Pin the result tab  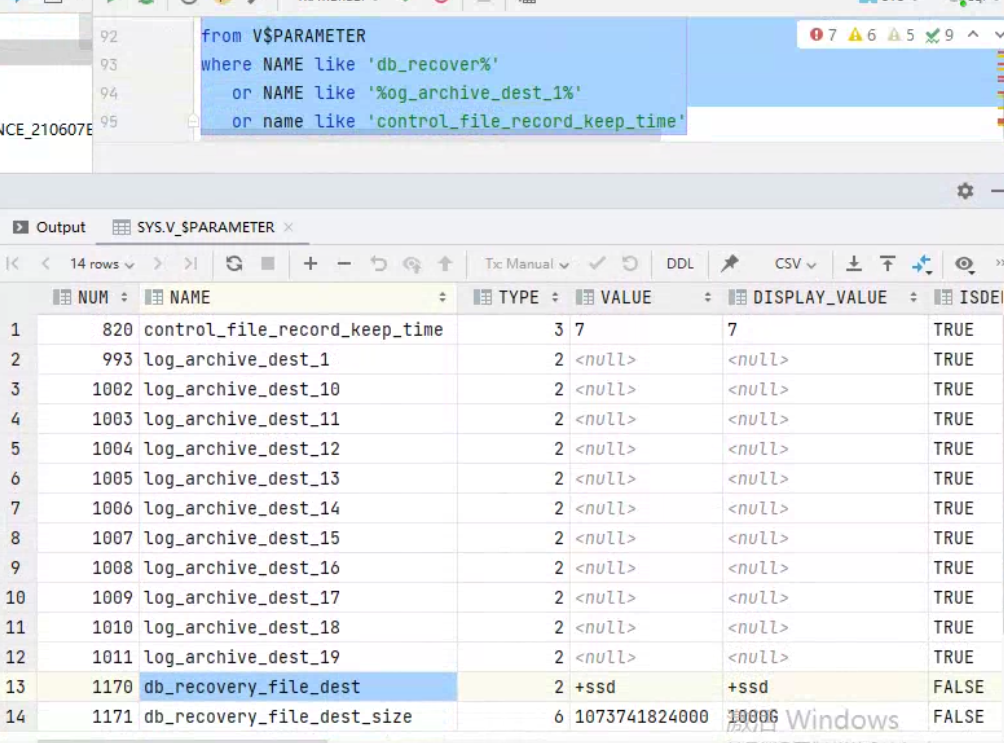click(x=729, y=264)
